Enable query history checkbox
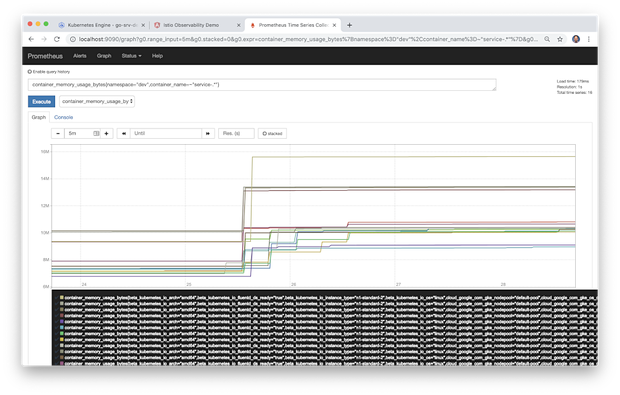Screen dimensions: 620x395 pos(30,72)
